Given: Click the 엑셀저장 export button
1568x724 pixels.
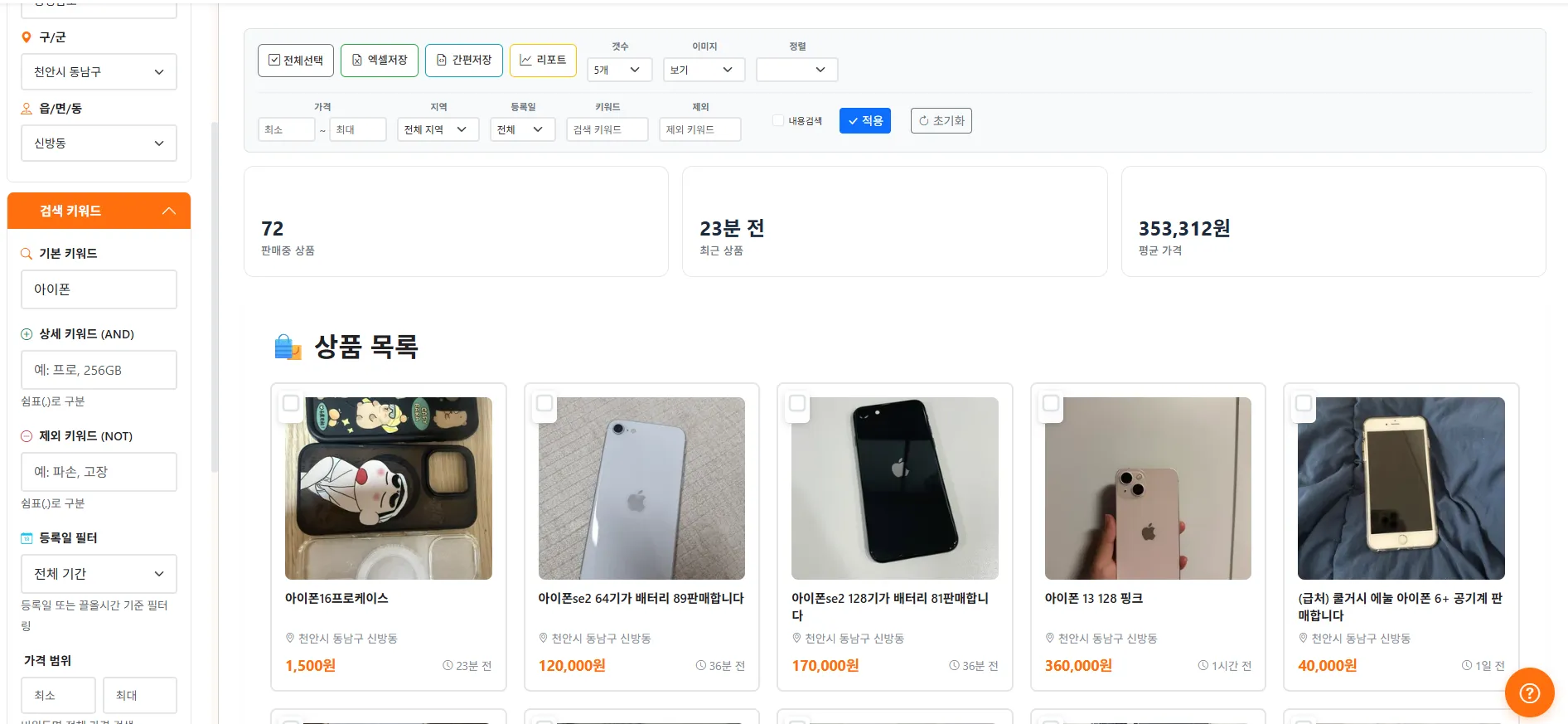Looking at the screenshot, I should pos(380,61).
